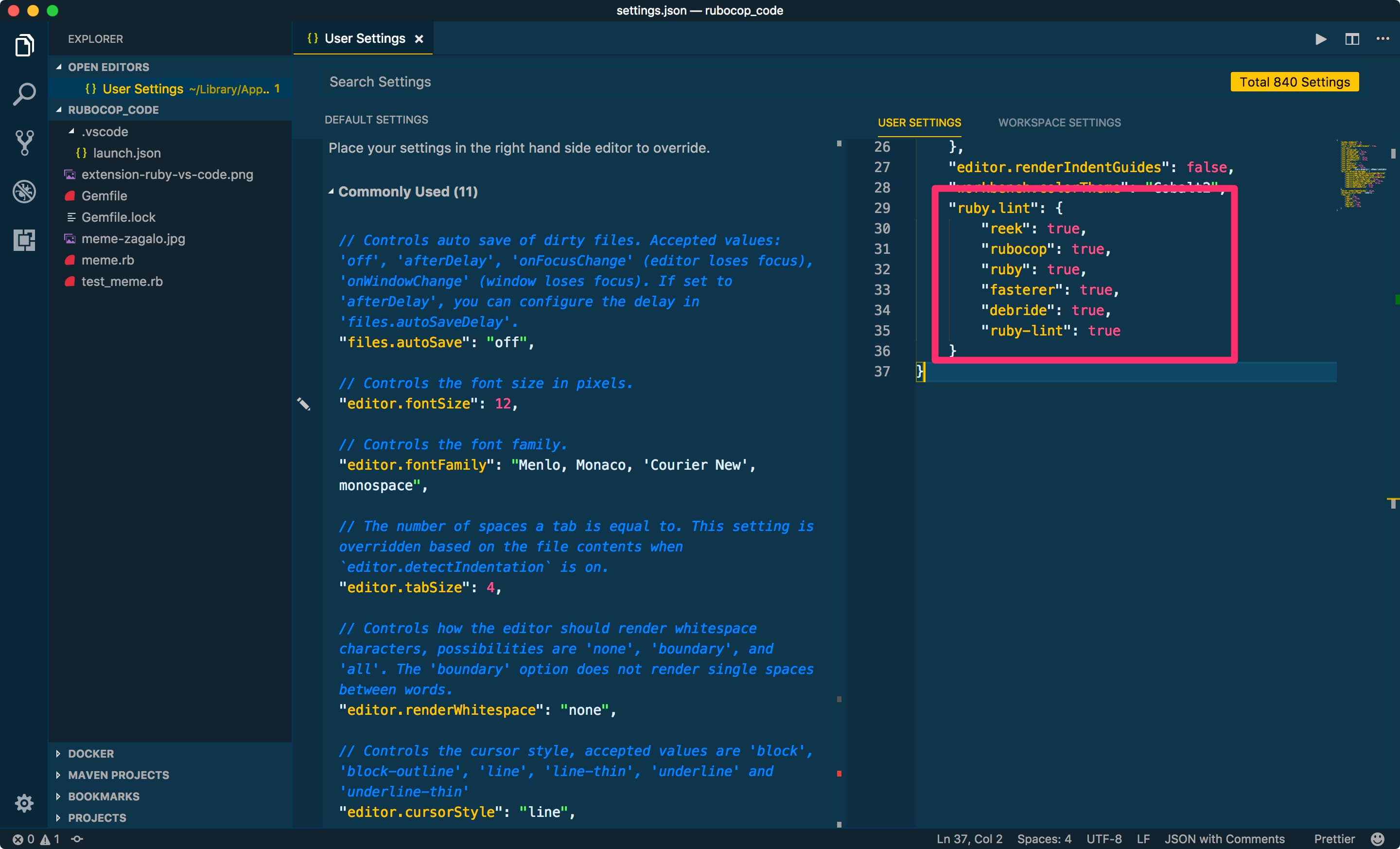Image resolution: width=1400 pixels, height=849 pixels.
Task: Click the split editor icon
Action: 1352,38
